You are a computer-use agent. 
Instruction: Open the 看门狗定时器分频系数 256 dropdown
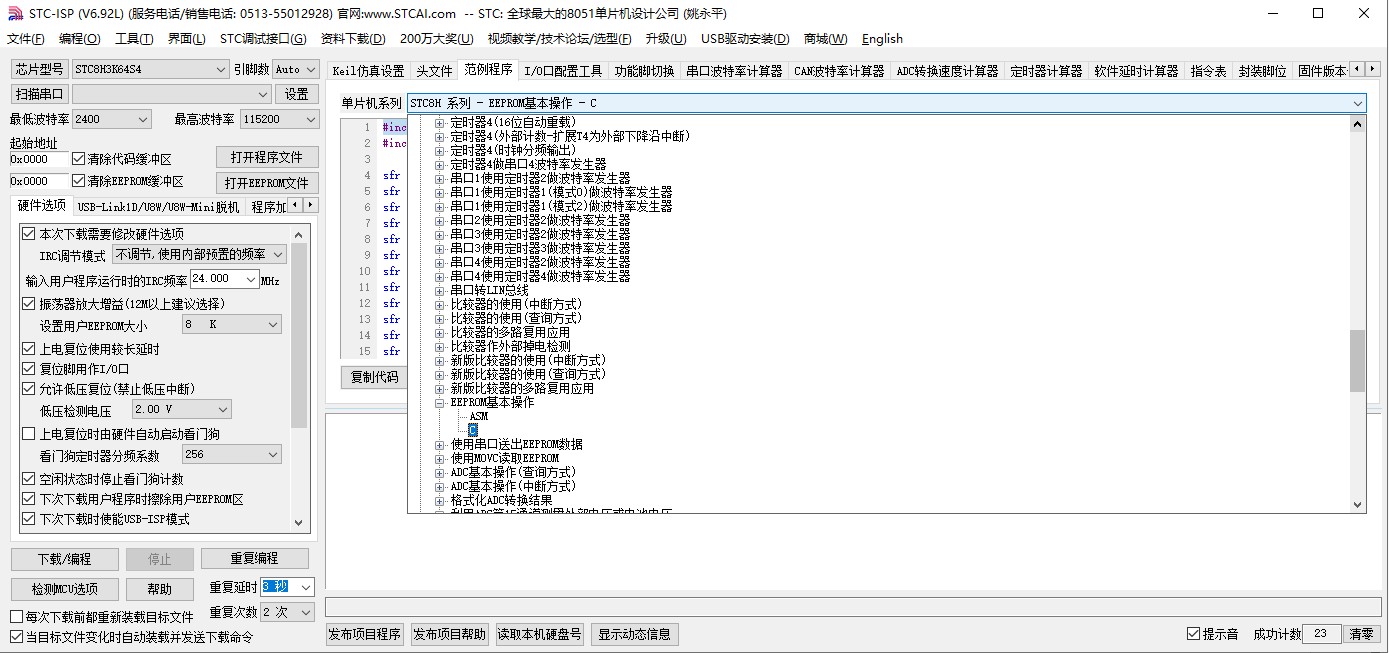pyautogui.click(x=231, y=455)
